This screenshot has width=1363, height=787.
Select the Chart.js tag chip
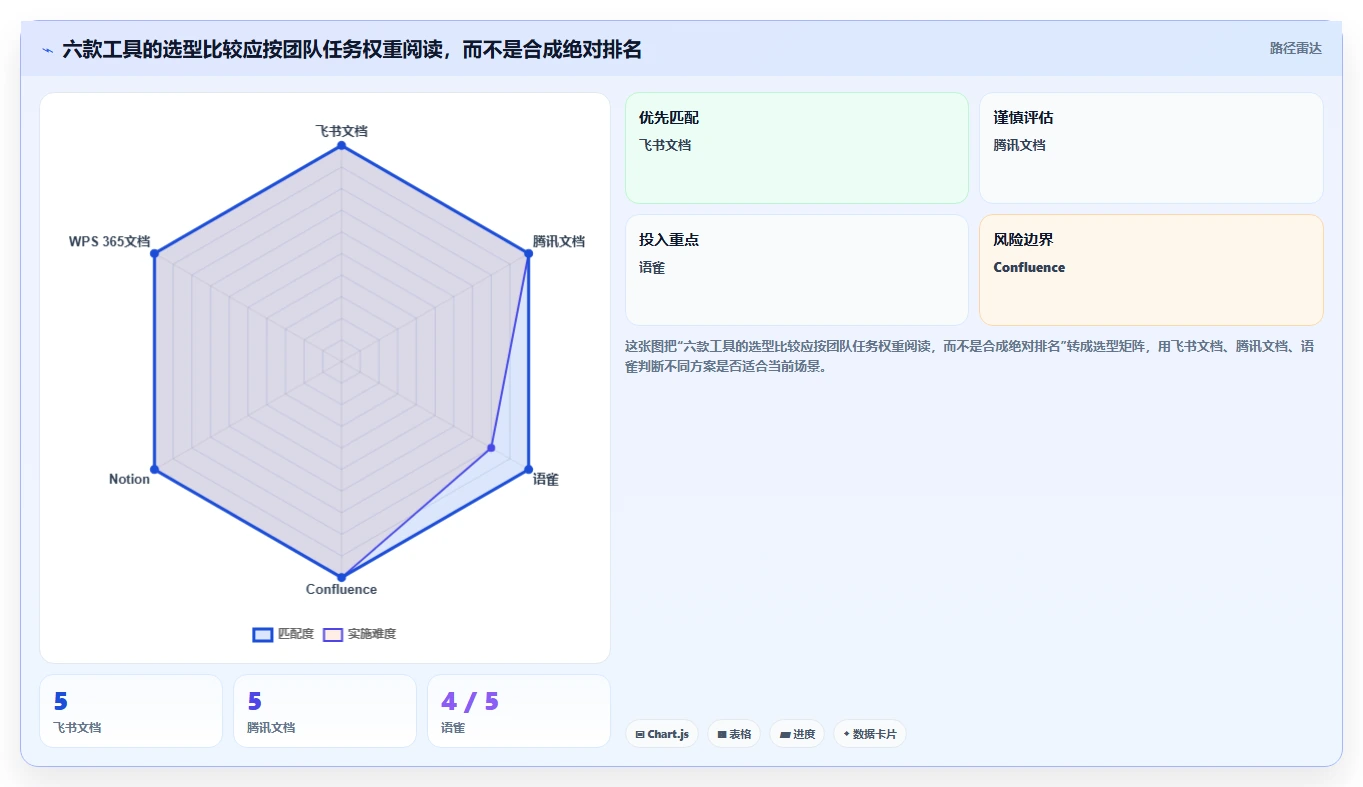[662, 734]
